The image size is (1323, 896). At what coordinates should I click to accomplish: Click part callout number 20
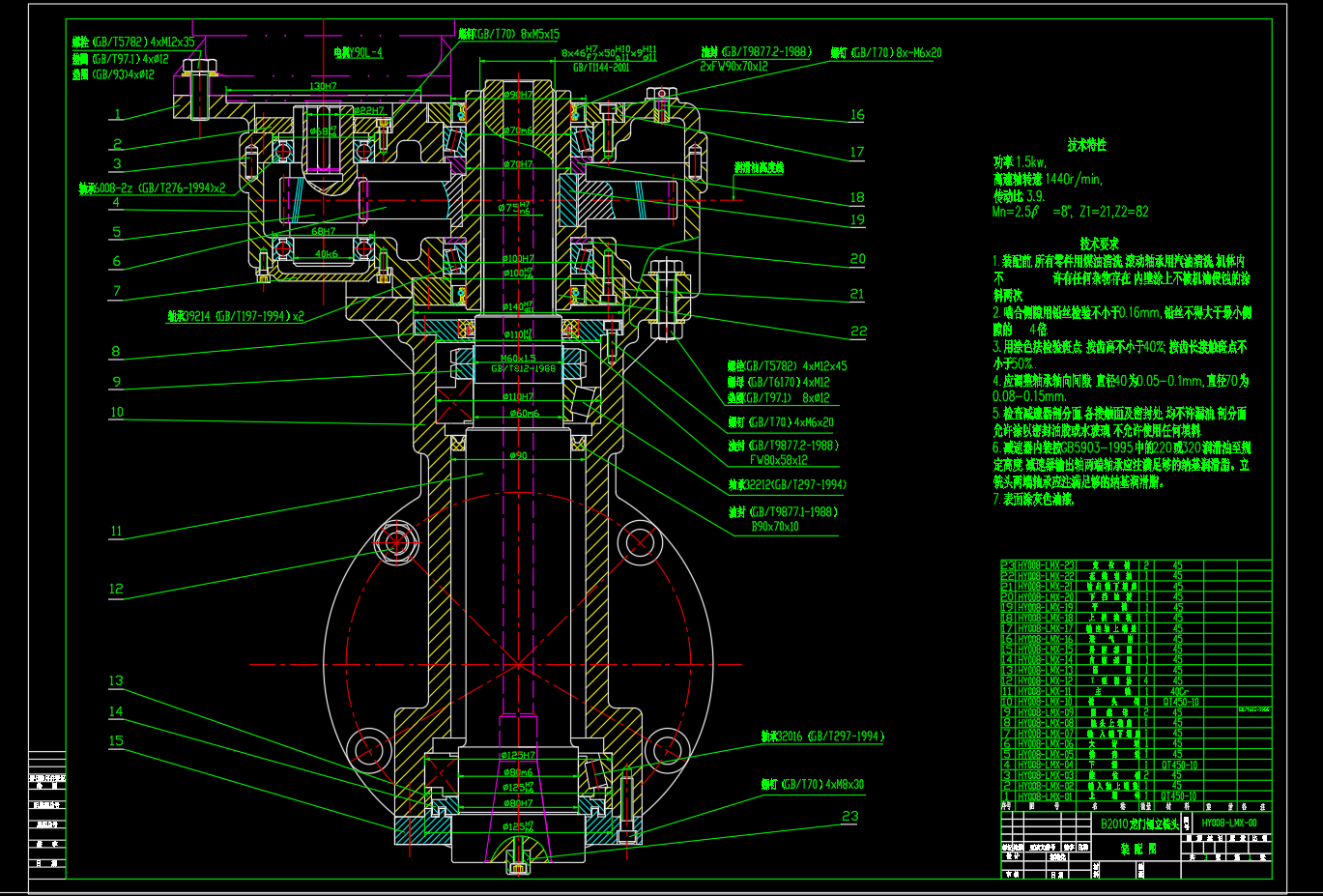coord(857,258)
